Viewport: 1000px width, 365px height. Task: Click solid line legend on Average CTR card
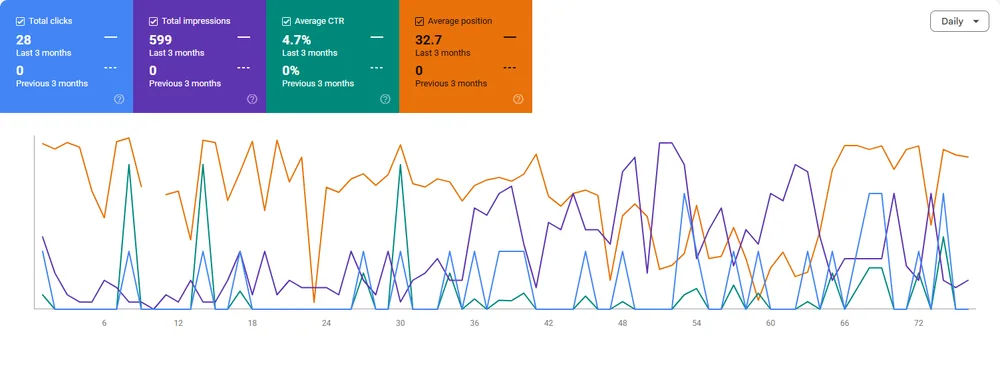[377, 38]
